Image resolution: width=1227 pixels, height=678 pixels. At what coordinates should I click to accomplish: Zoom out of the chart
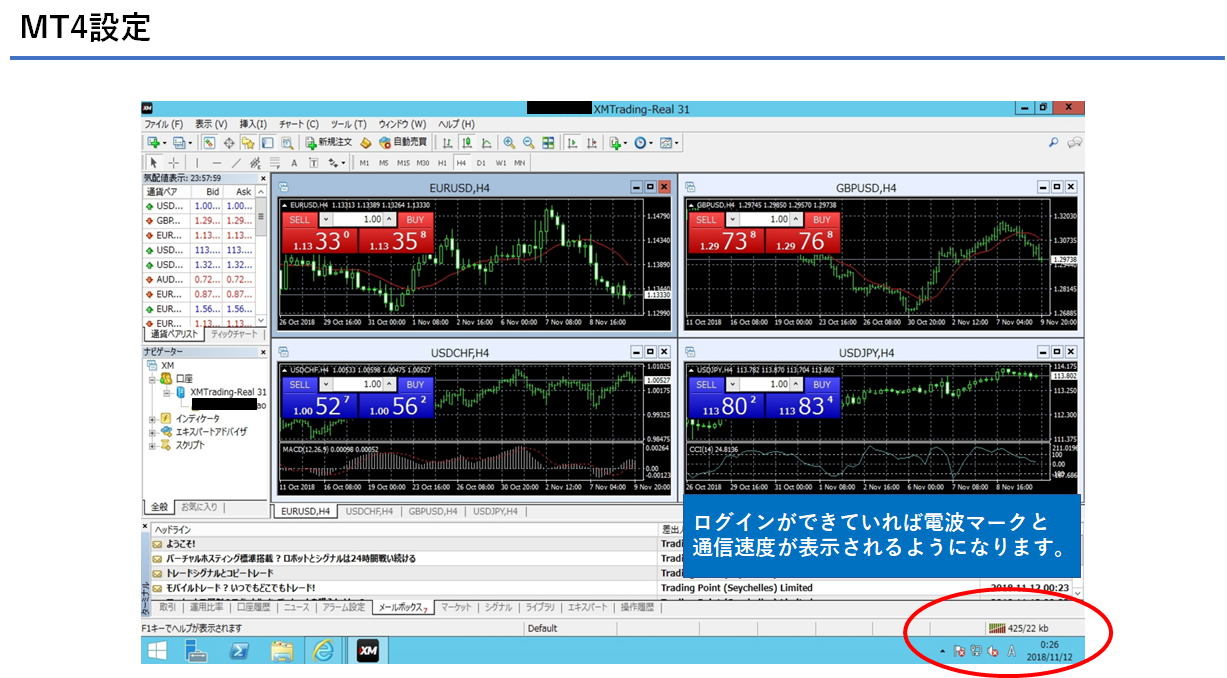[528, 143]
